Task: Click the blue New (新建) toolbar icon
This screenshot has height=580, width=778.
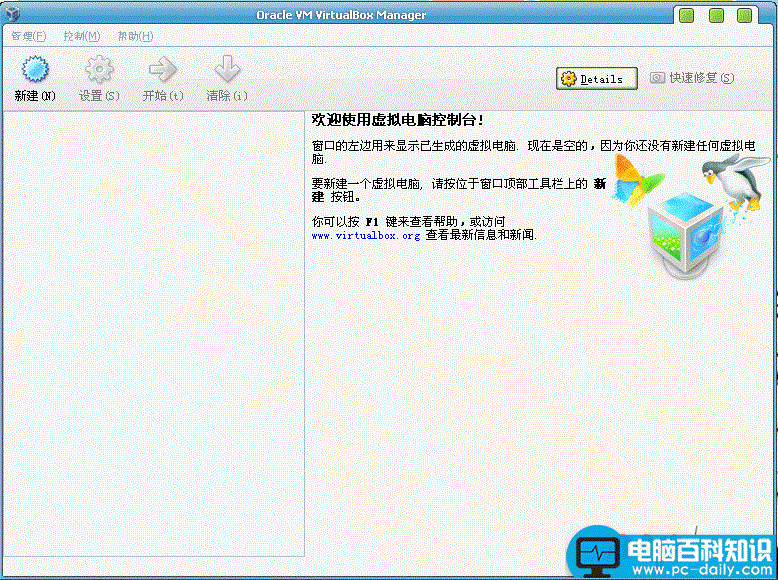Action: pos(35,70)
